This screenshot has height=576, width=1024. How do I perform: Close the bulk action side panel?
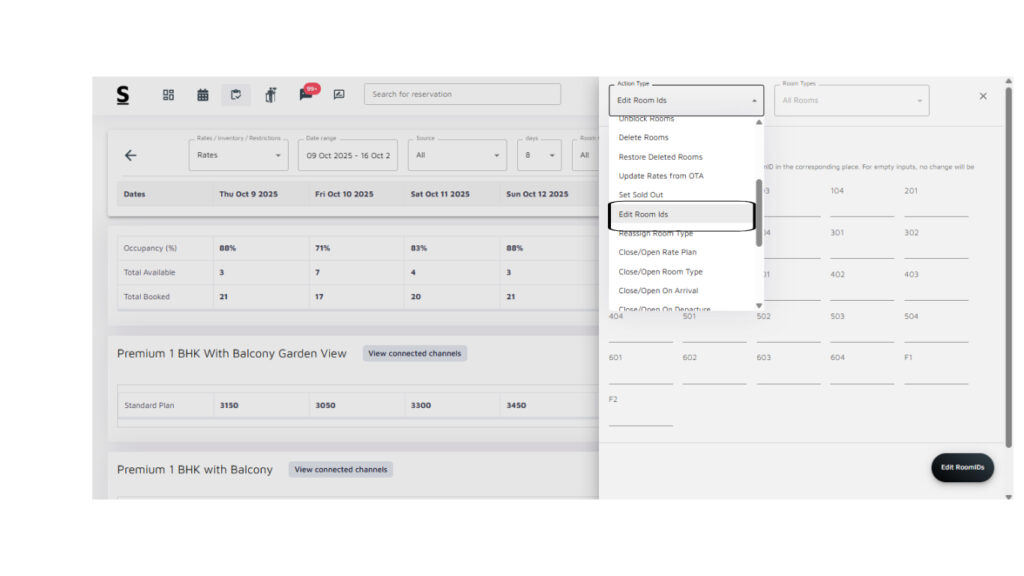pos(982,96)
